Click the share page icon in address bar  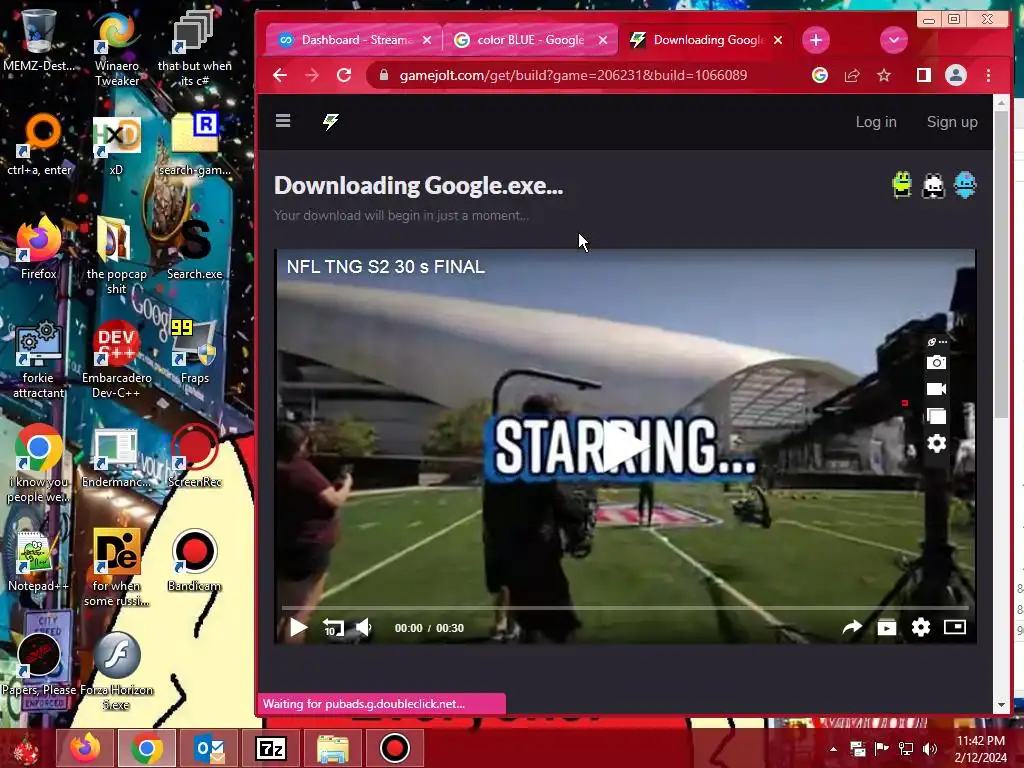(852, 75)
